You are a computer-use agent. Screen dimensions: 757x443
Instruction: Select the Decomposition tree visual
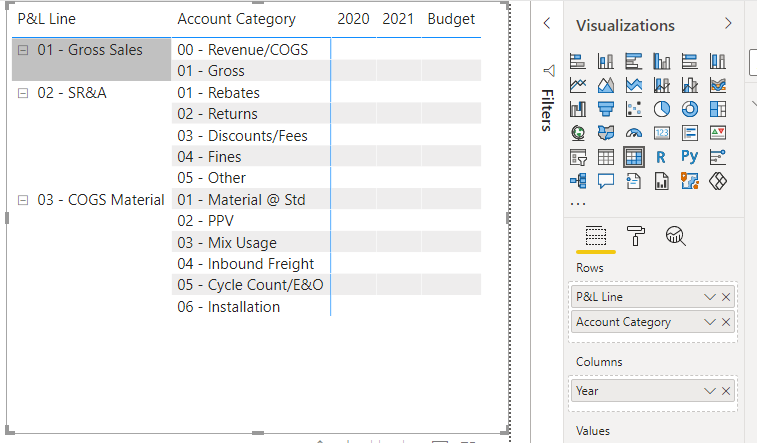point(578,181)
